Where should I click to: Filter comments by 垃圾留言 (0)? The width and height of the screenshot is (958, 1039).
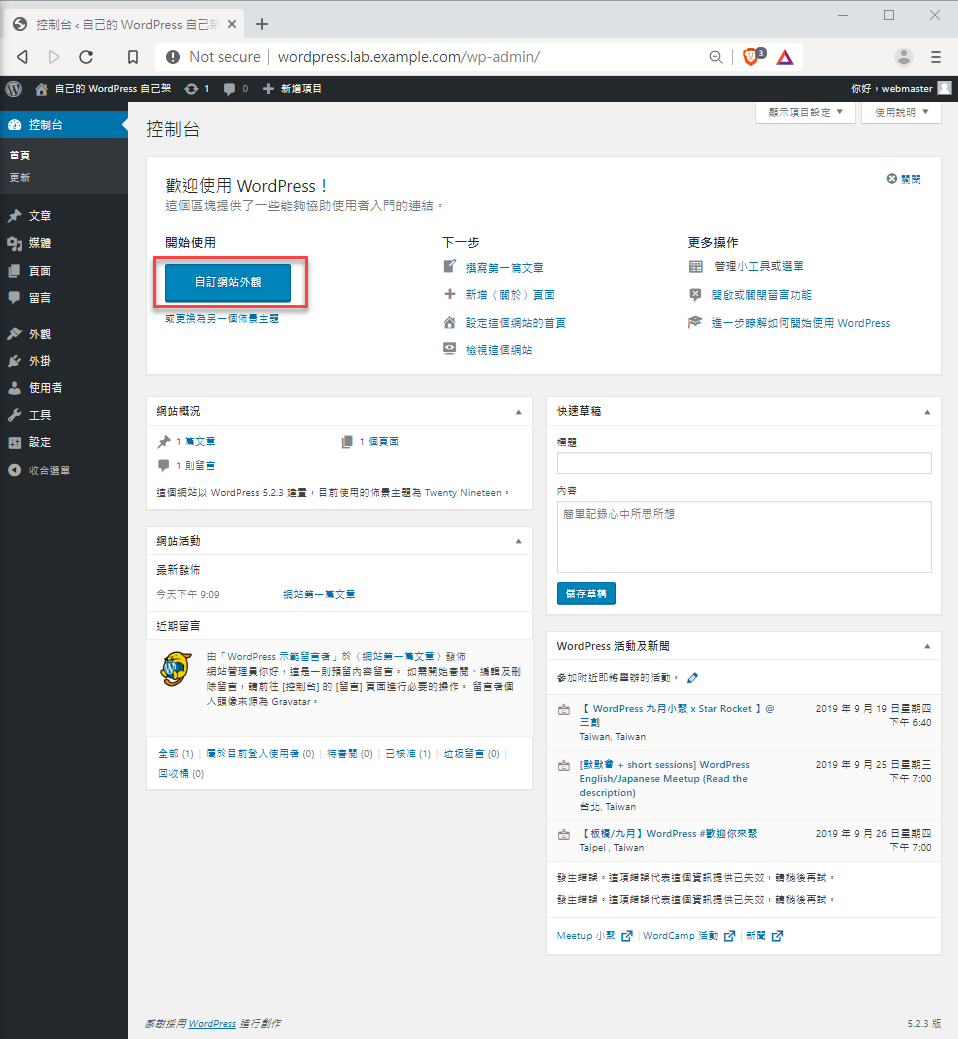(472, 753)
